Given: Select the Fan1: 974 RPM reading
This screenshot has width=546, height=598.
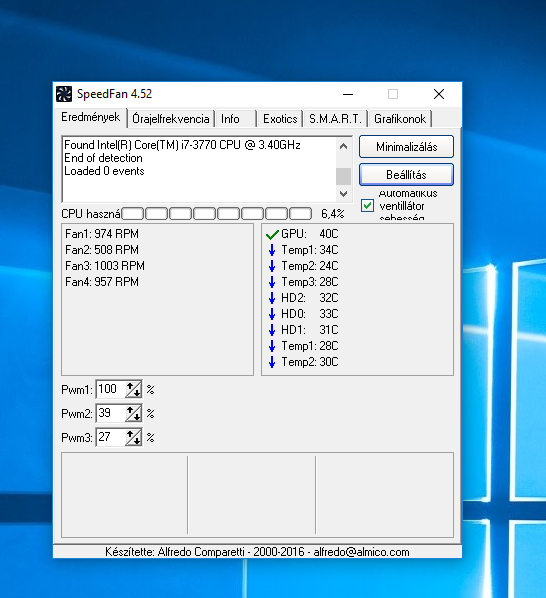Looking at the screenshot, I should pyautogui.click(x=102, y=234).
